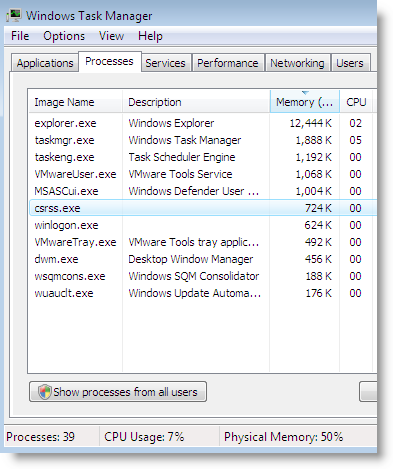Open the File menu
This screenshot has height=469, width=393.
click(x=20, y=36)
